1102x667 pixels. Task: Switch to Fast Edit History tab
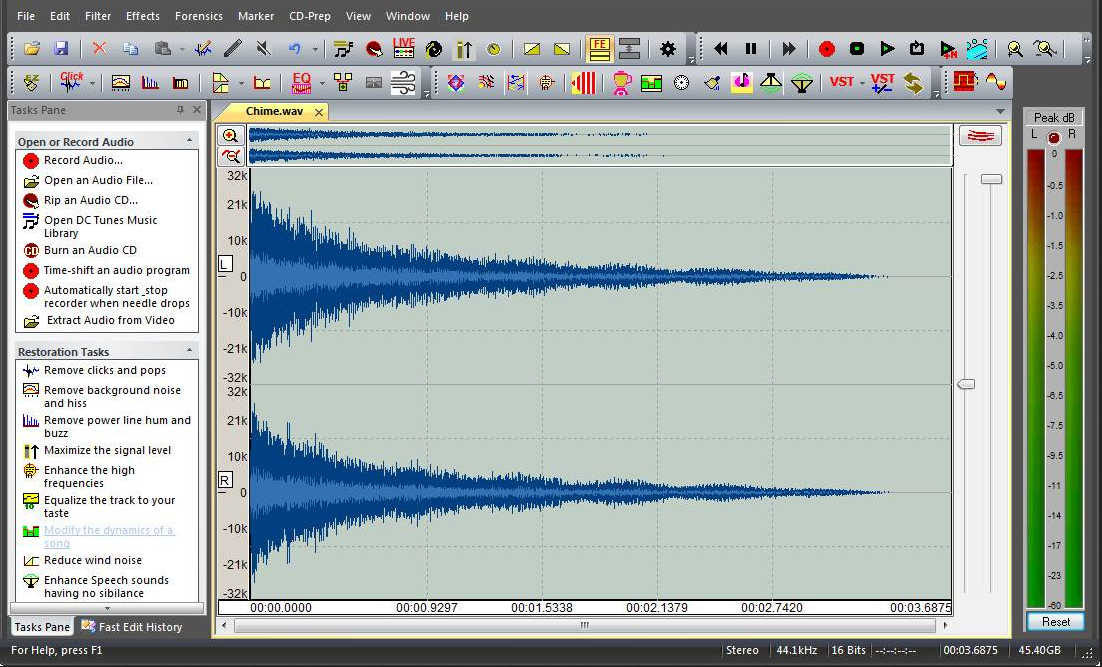click(131, 626)
